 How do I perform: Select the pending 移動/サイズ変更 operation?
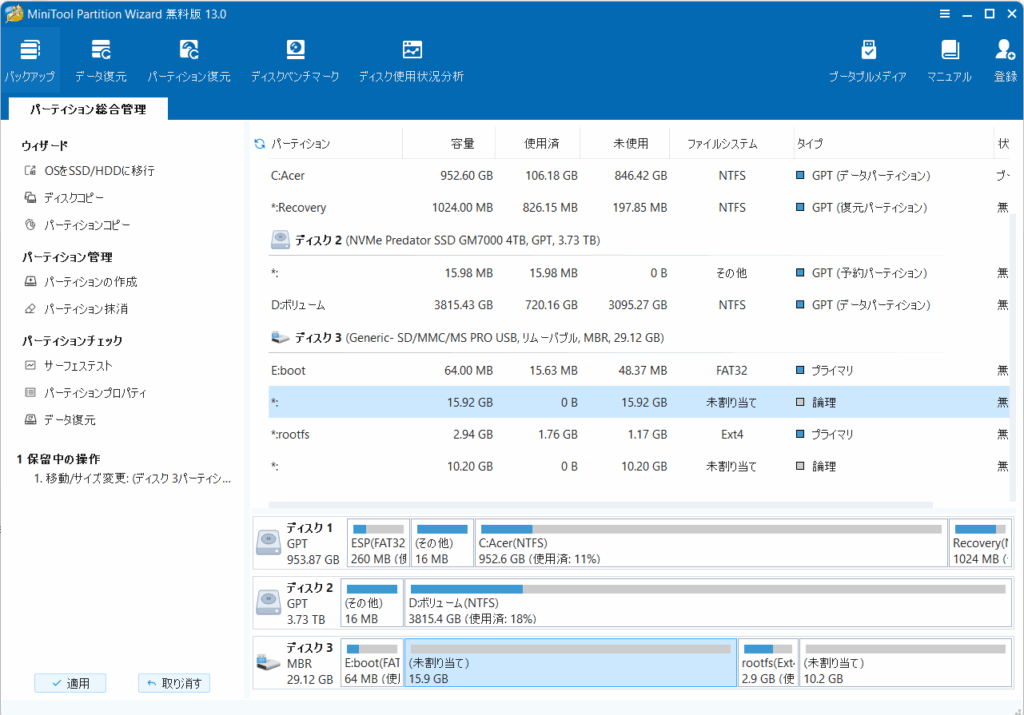[130, 479]
